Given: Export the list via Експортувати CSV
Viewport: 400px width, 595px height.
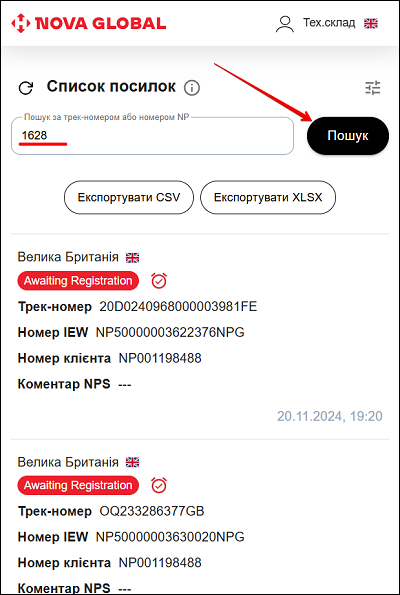Looking at the screenshot, I should [x=129, y=197].
